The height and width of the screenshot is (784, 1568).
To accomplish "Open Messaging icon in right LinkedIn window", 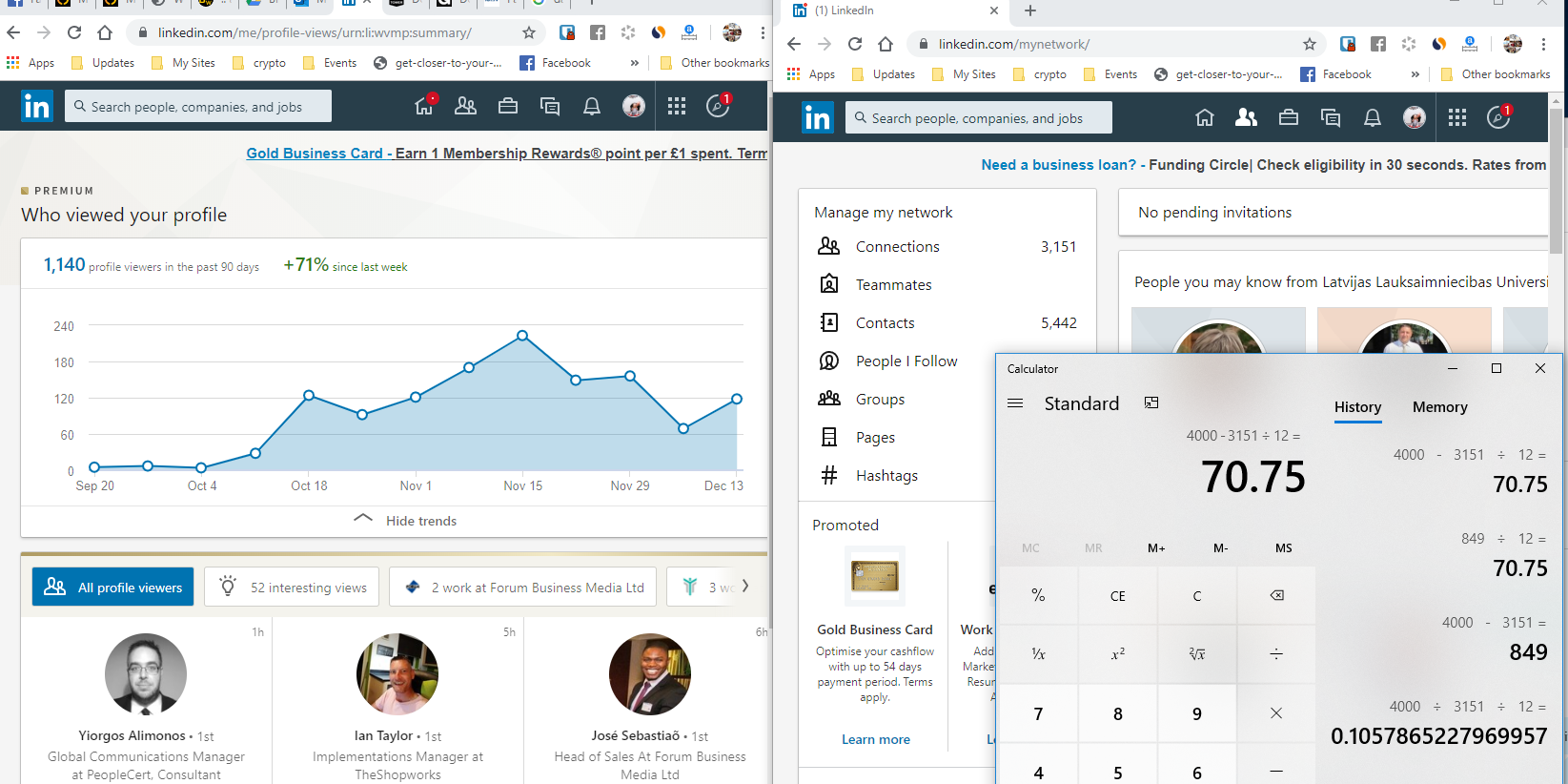I will pos(1331,117).
